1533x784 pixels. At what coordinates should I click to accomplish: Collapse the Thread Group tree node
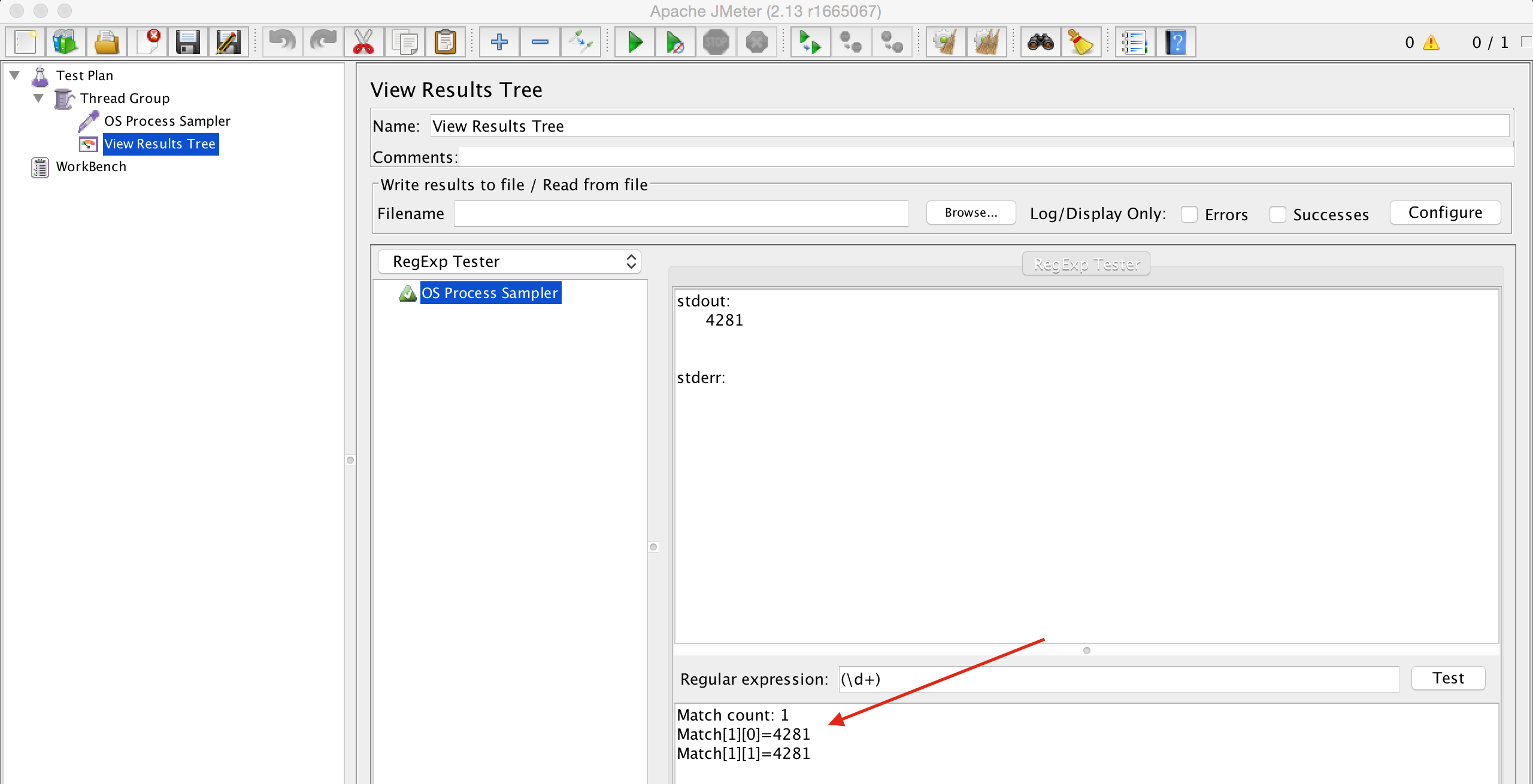39,98
